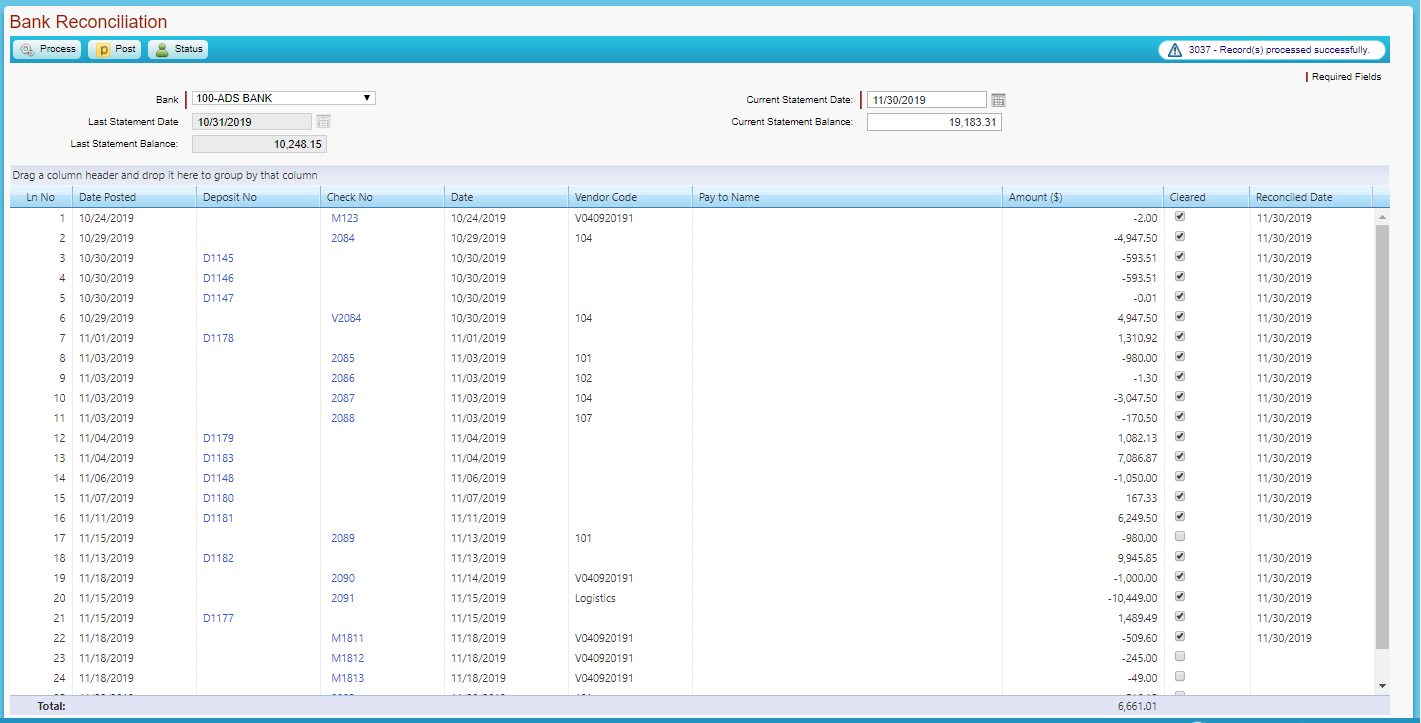Click the grid scrollbar down arrow

pos(1382,685)
